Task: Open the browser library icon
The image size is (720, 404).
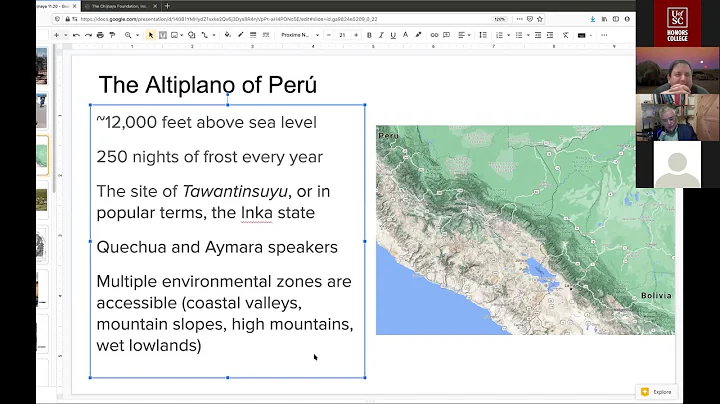Action: 604,19
